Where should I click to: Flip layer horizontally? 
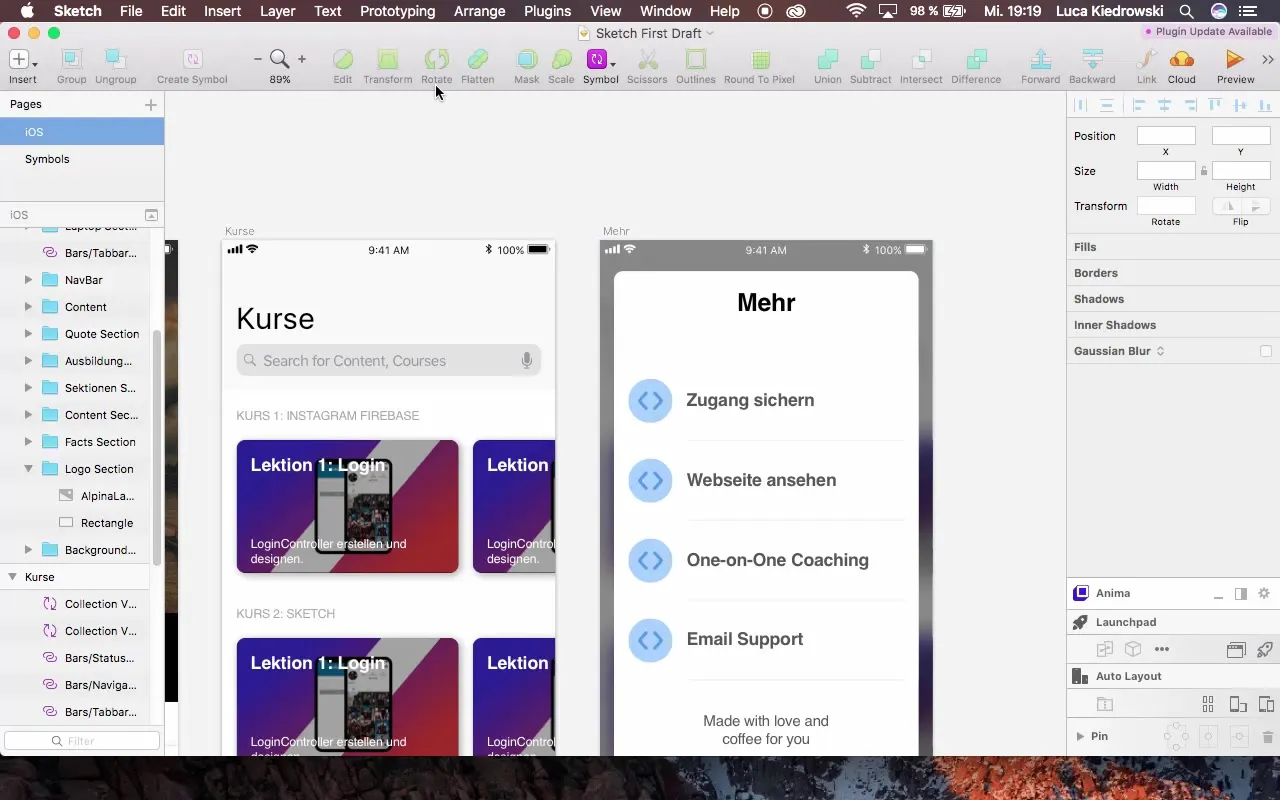pos(1227,206)
